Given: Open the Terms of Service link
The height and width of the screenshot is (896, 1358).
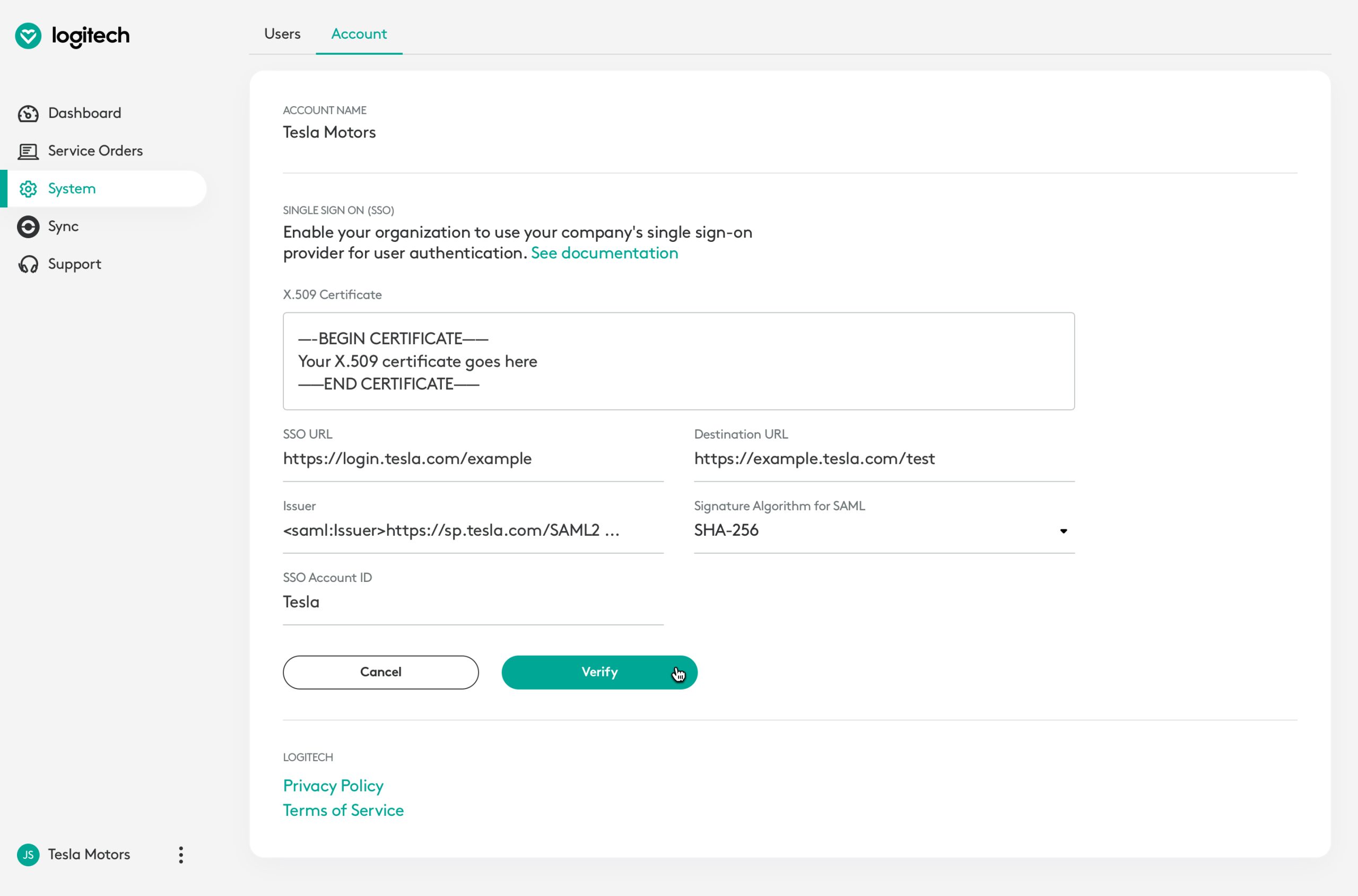Looking at the screenshot, I should click(343, 810).
